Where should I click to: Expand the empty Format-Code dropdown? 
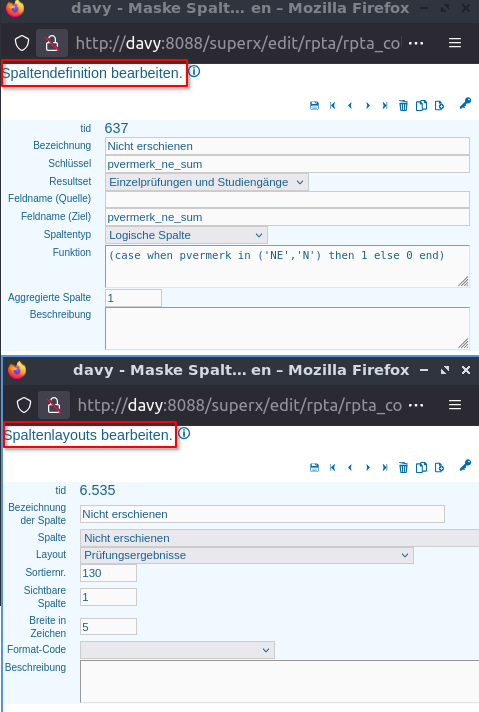(177, 650)
